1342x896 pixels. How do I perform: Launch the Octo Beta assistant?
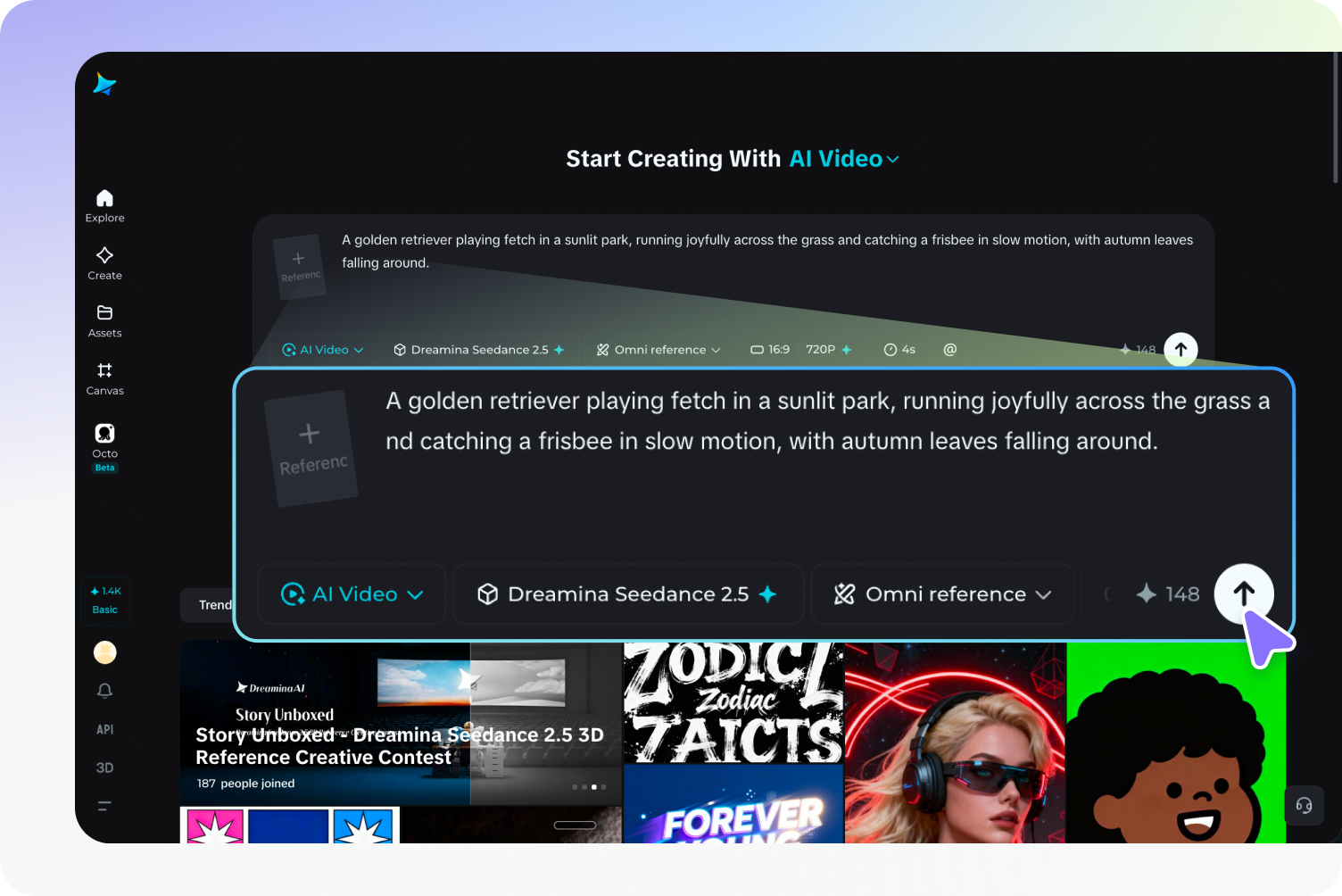tap(104, 447)
